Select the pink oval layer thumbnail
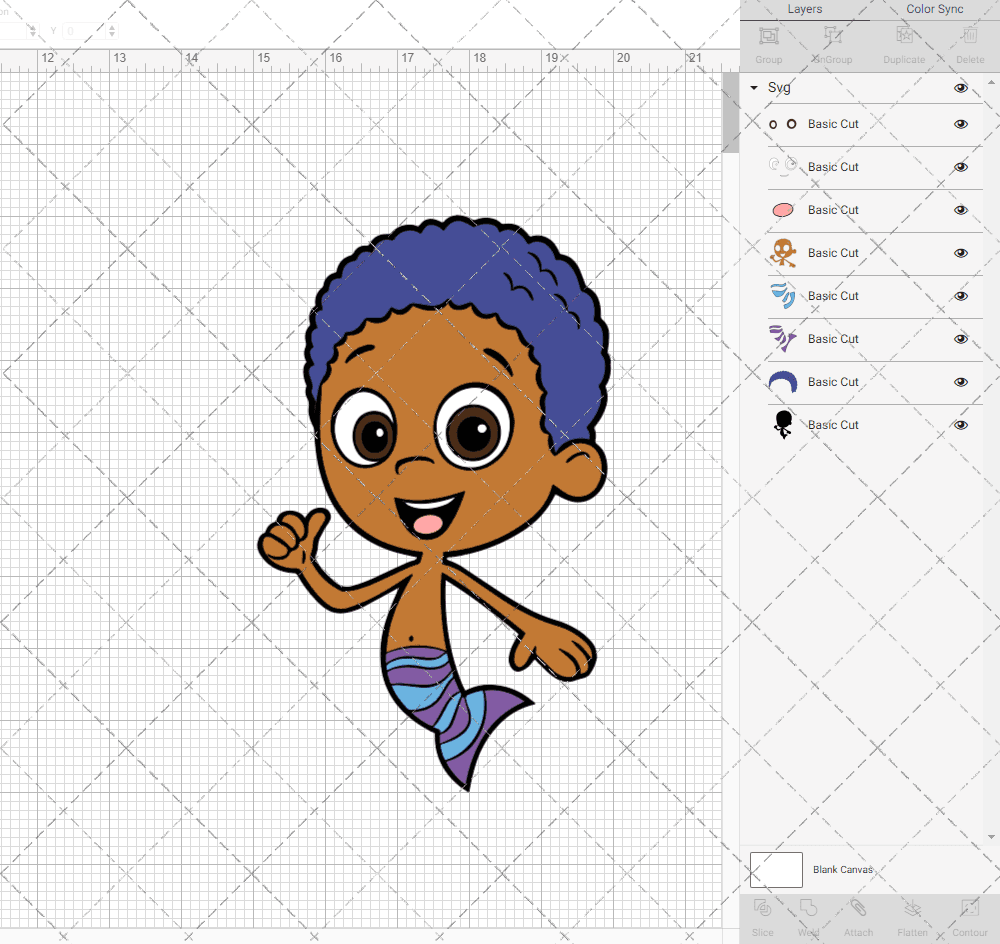 tap(783, 210)
